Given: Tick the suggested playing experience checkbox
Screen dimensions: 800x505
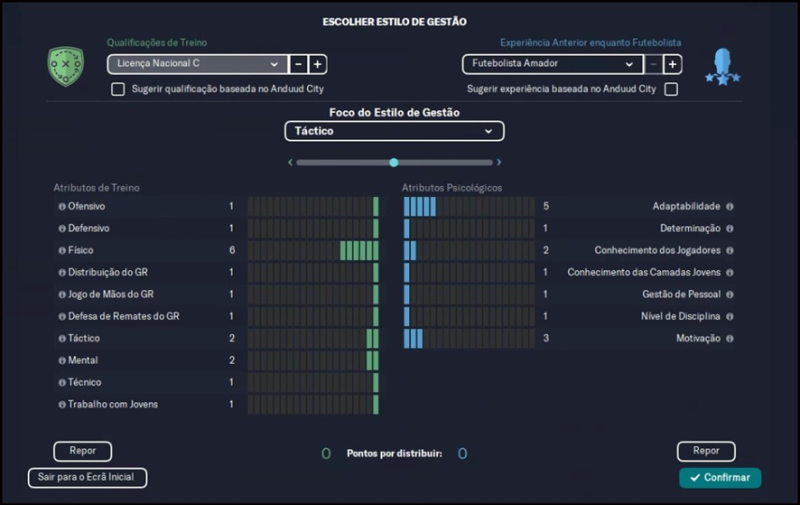Looking at the screenshot, I should (x=671, y=89).
